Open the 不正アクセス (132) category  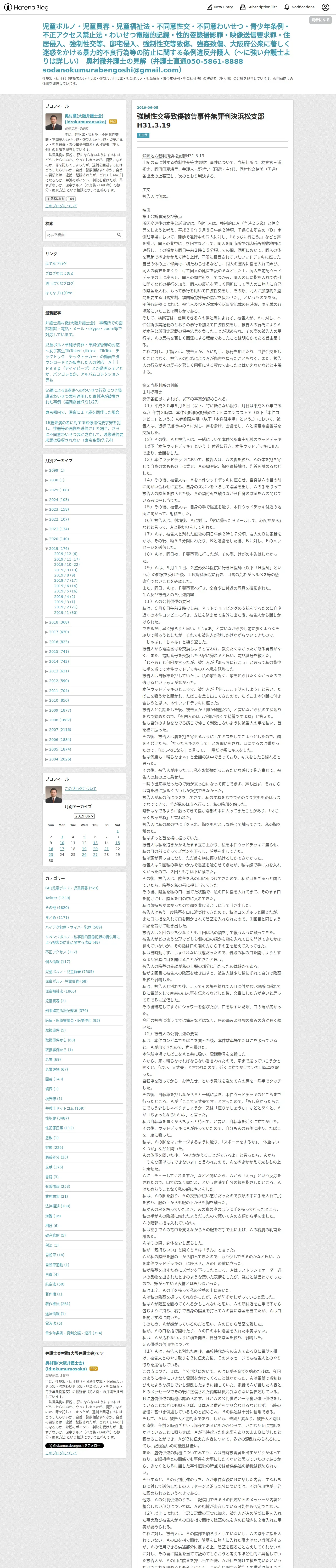click(61, 952)
